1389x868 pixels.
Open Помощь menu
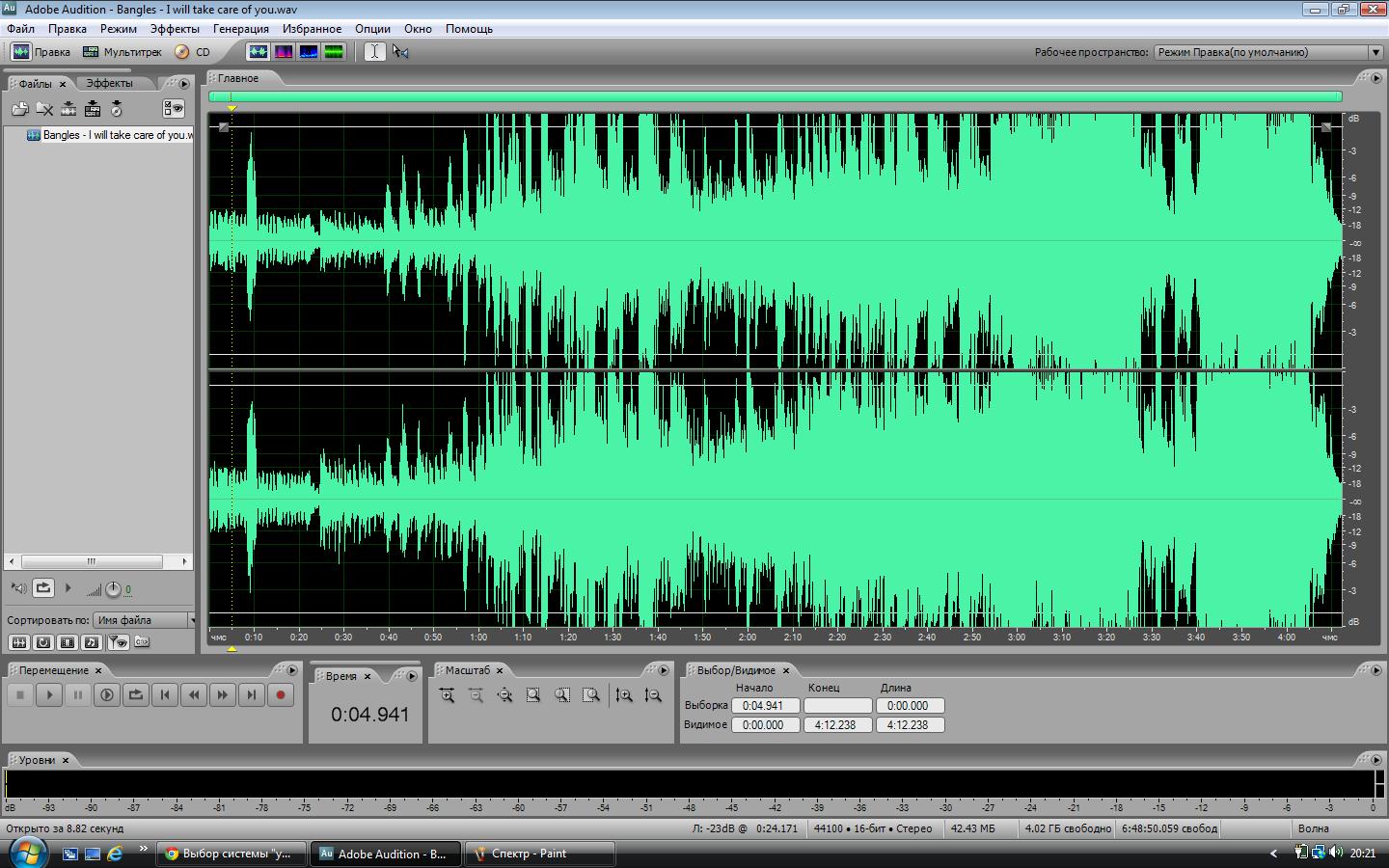point(469,29)
